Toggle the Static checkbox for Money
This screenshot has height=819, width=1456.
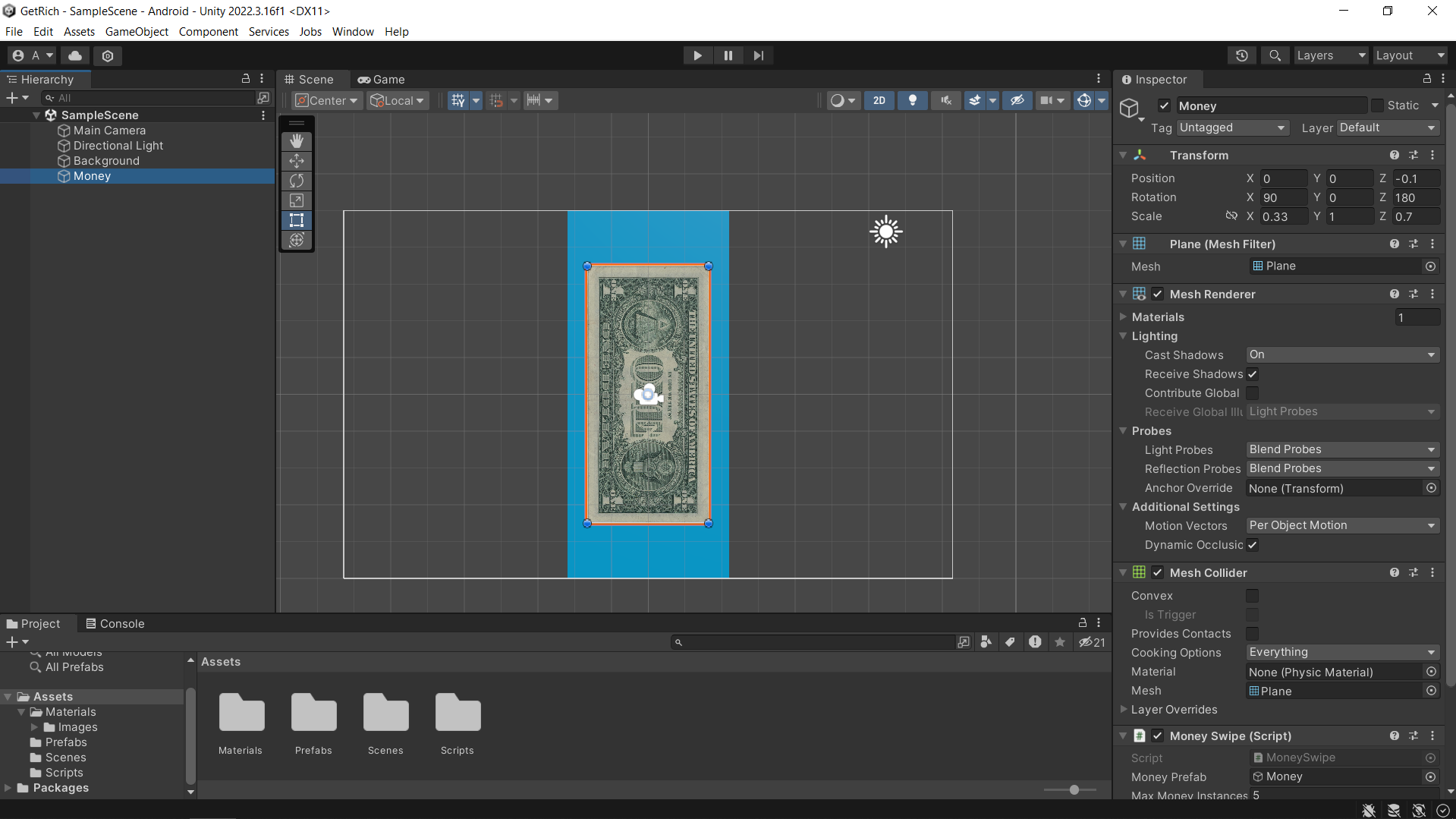point(1377,106)
